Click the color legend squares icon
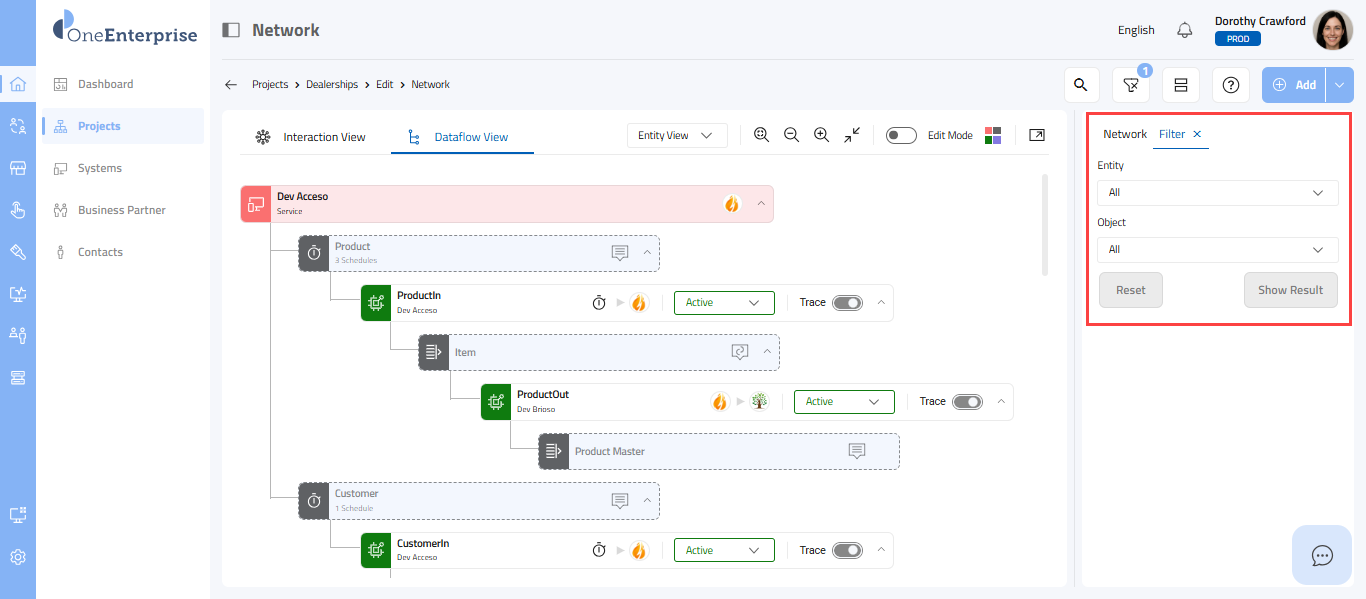Viewport: 1366px width, 599px height. (993, 135)
